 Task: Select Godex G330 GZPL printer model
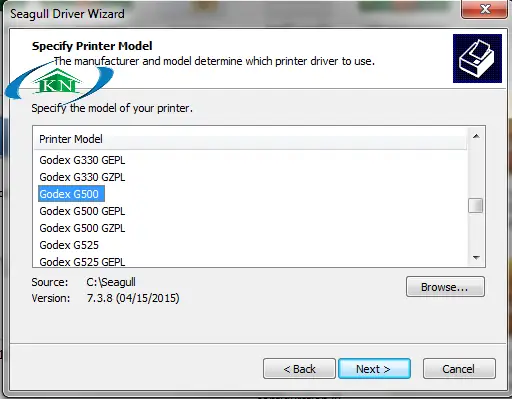click(x=82, y=177)
